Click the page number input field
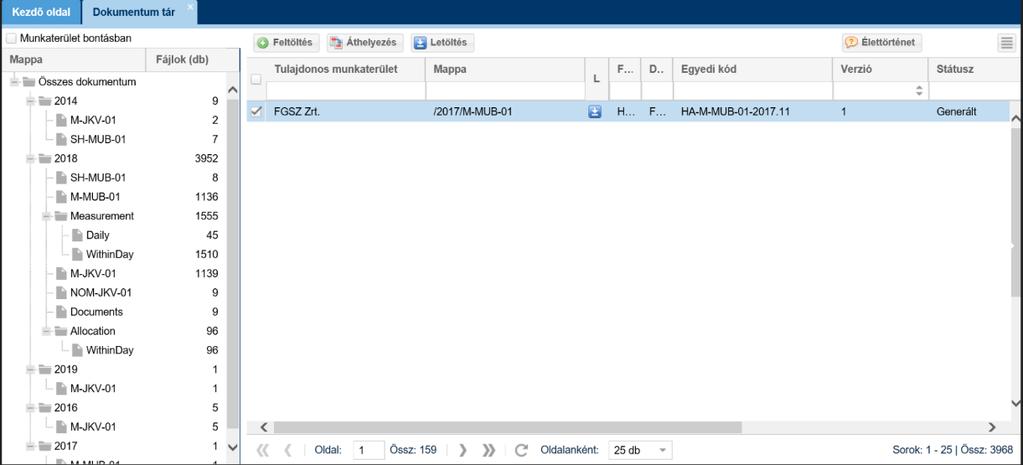1023x465 pixels. pos(369,450)
